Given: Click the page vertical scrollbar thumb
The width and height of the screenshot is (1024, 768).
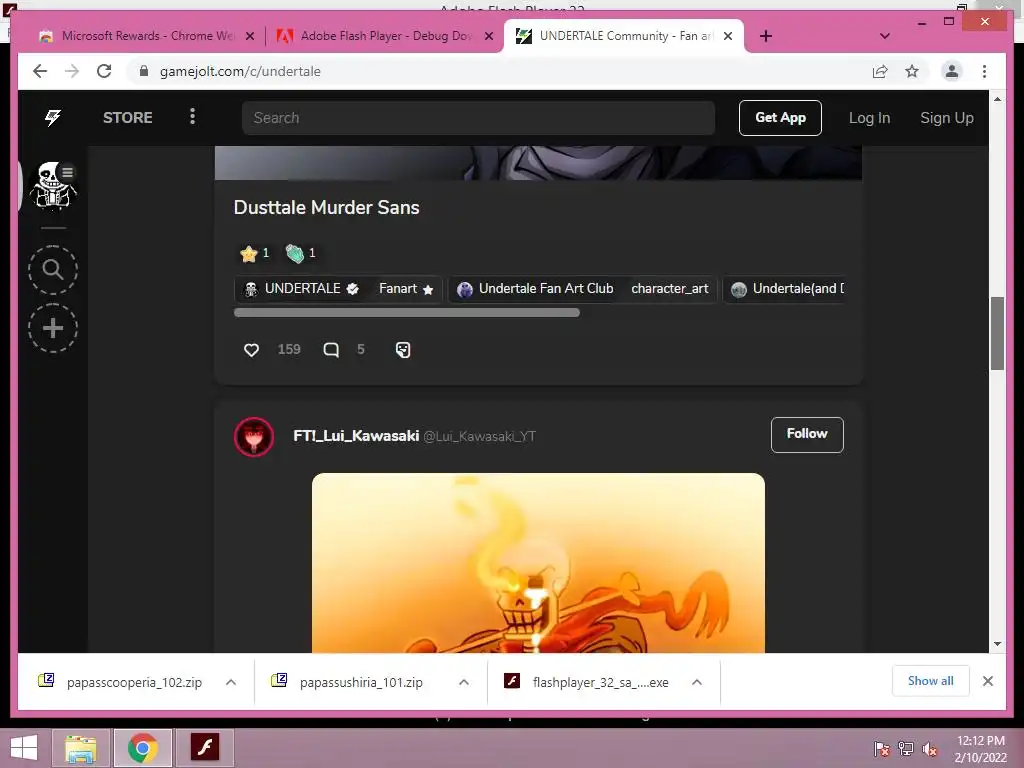Looking at the screenshot, I should point(997,333).
